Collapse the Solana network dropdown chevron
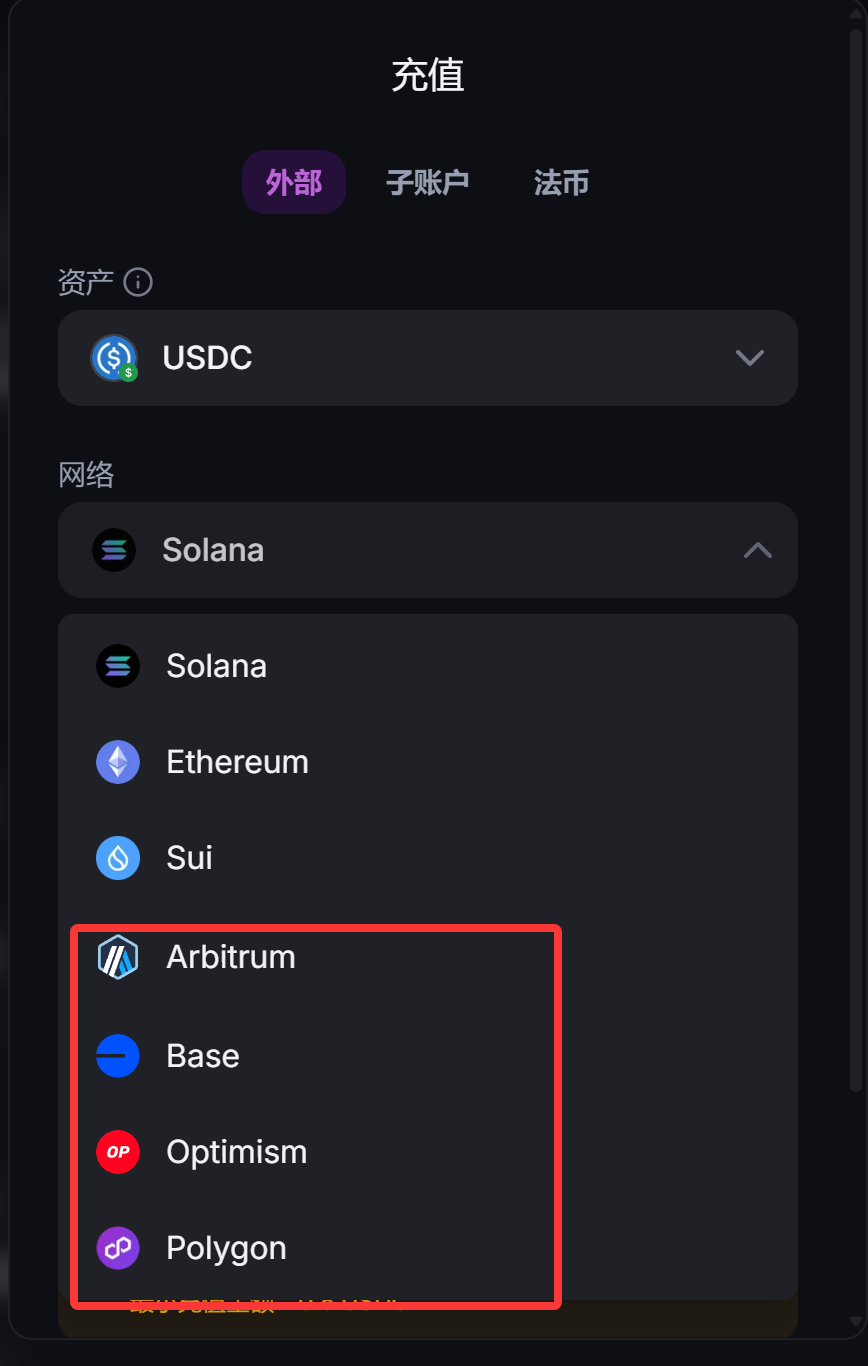The height and width of the screenshot is (1366, 868). [757, 550]
